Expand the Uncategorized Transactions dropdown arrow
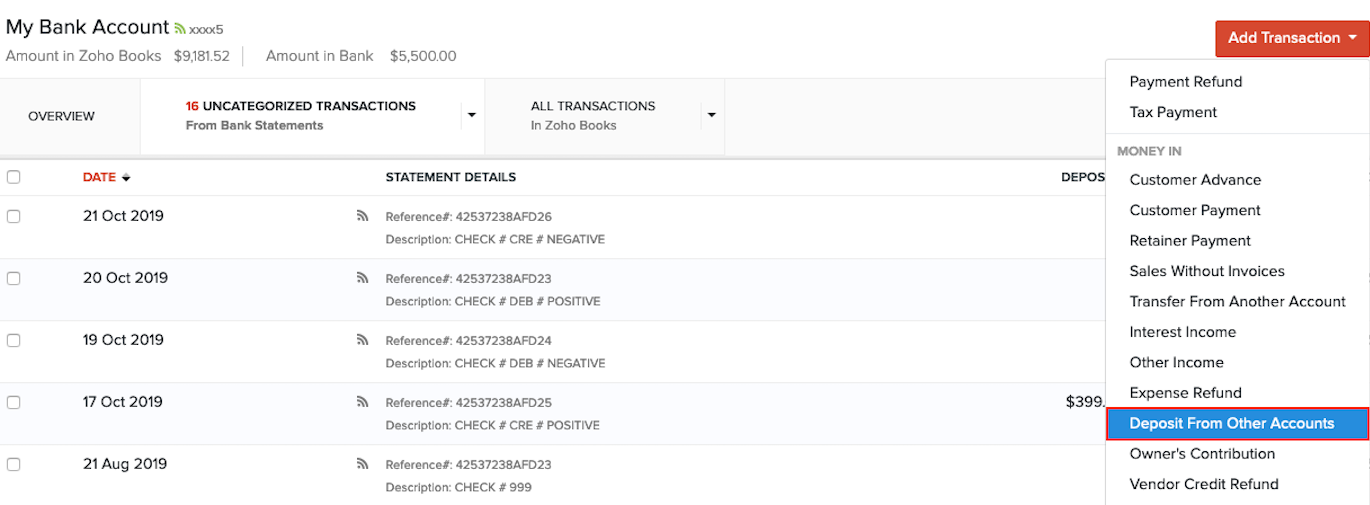Screen dimensions: 1370x505 coord(471,115)
